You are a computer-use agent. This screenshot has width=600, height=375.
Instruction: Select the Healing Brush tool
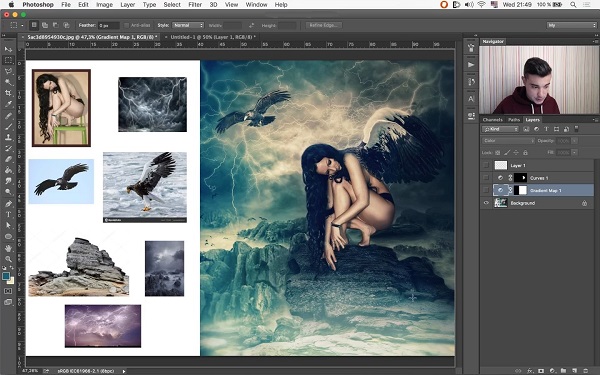coord(8,116)
